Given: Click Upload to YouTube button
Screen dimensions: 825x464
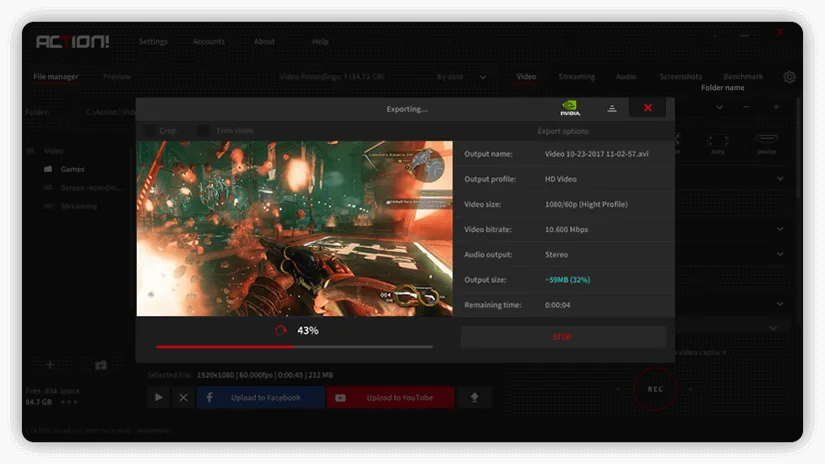Looking at the screenshot, I should [x=390, y=398].
